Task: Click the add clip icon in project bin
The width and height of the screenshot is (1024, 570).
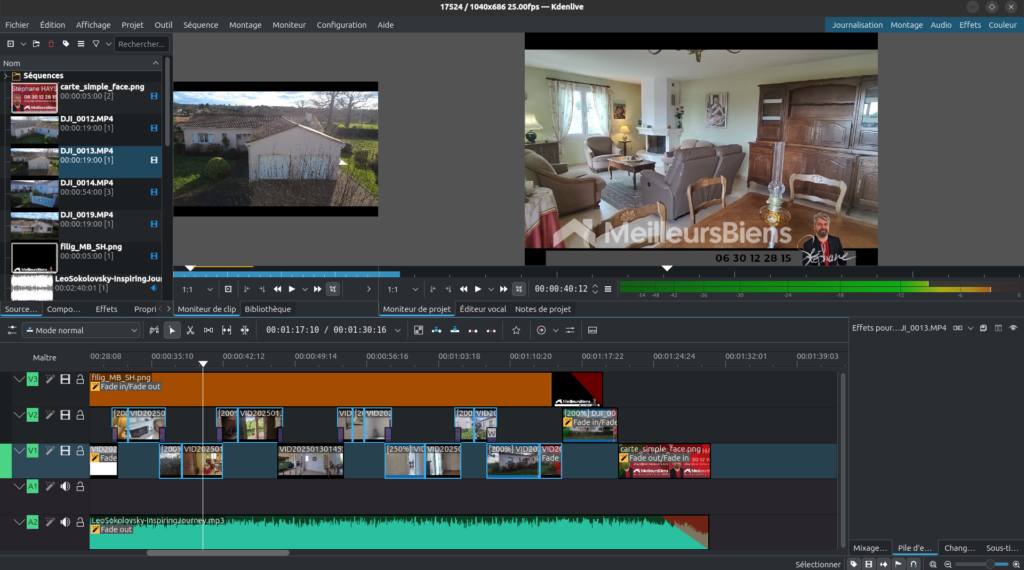Action: click(10, 44)
